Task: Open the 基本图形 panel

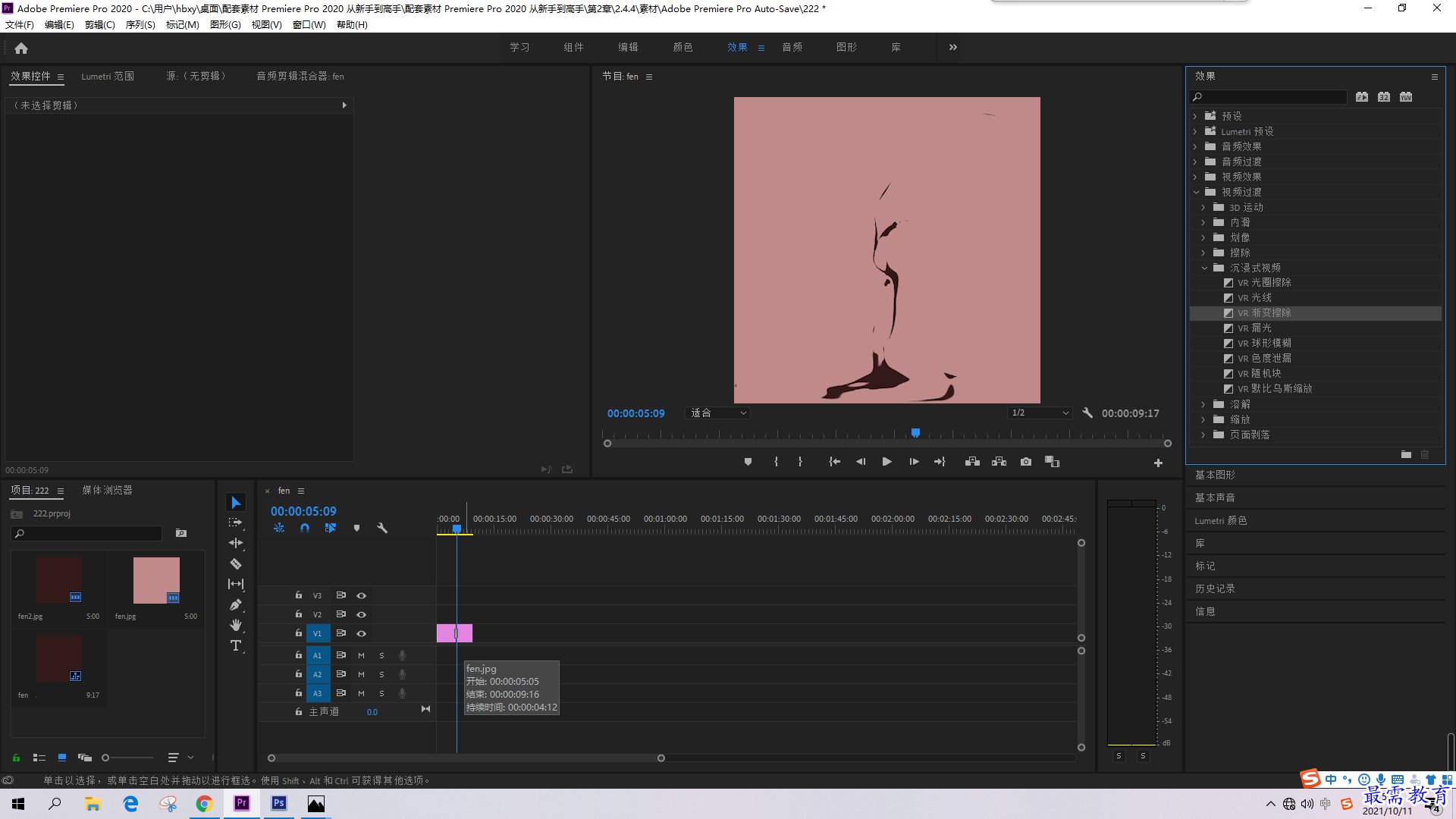Action: 1215,475
